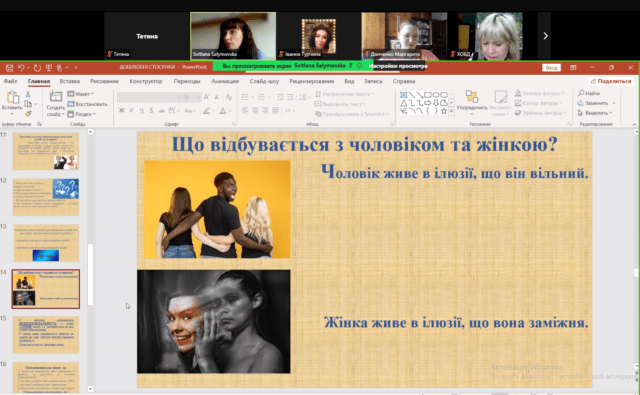The image size is (640, 395).
Task: Click the Поделиться share button
Action: (x=611, y=81)
